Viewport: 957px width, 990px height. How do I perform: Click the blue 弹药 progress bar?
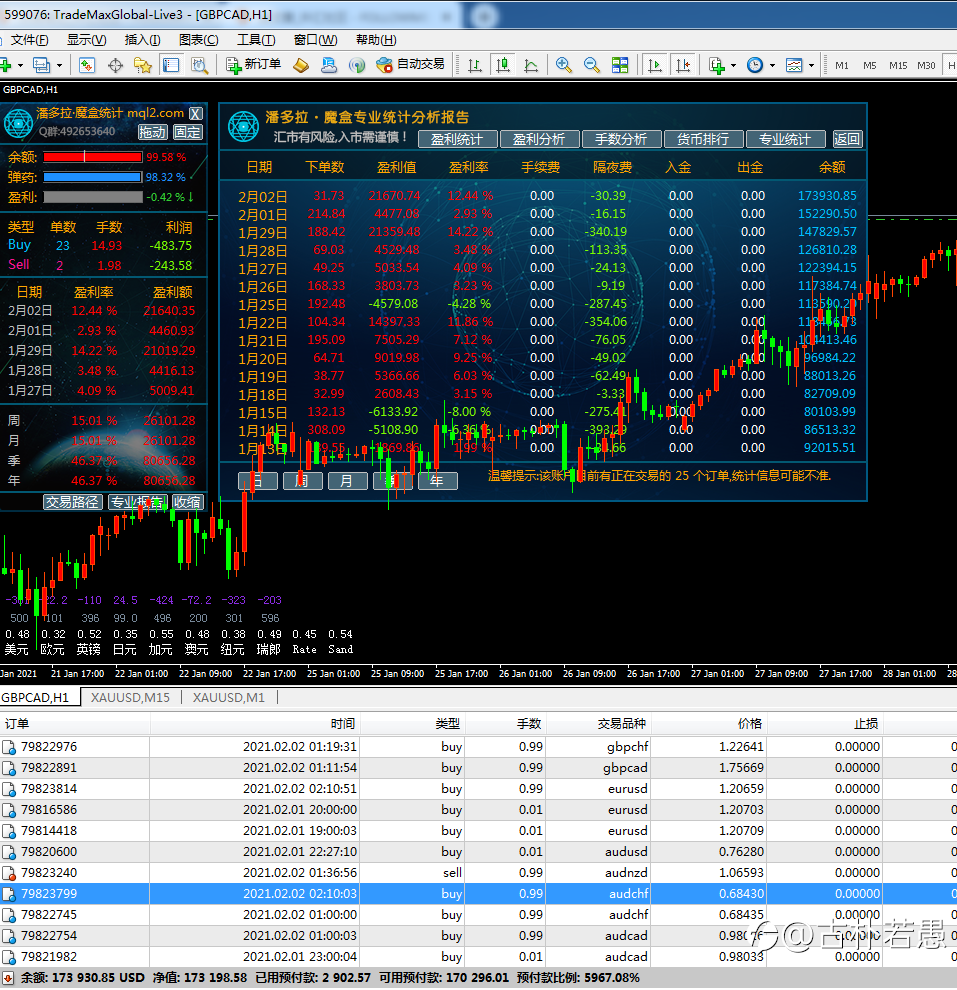pos(93,177)
